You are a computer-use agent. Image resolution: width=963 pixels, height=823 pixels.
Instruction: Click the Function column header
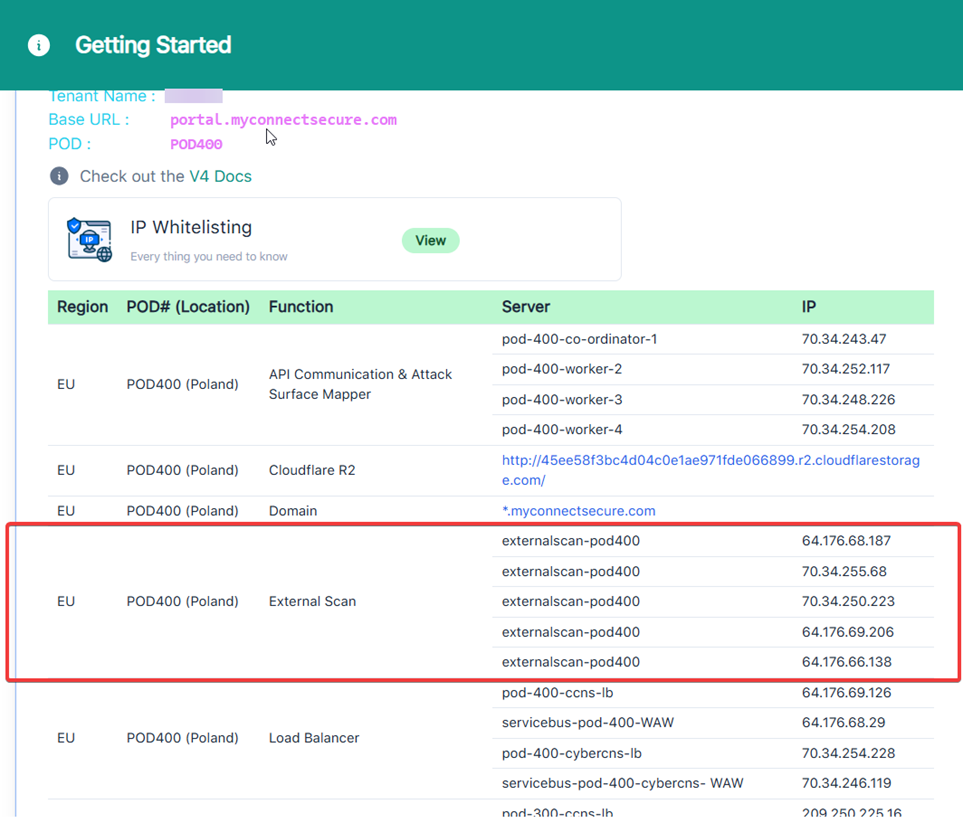pyautogui.click(x=301, y=307)
